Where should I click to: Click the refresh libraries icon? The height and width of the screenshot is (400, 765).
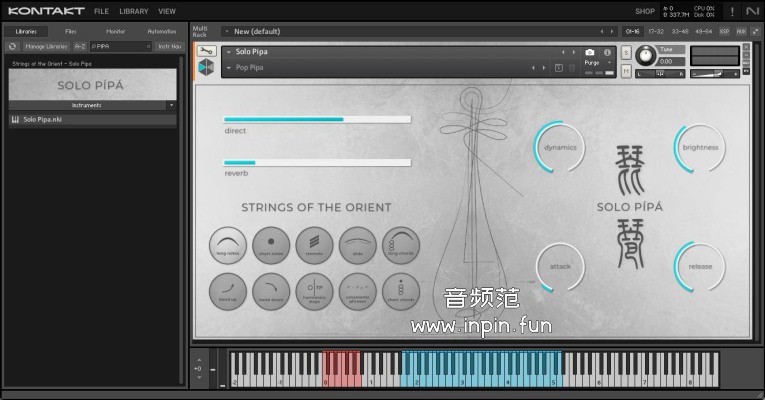(13, 46)
